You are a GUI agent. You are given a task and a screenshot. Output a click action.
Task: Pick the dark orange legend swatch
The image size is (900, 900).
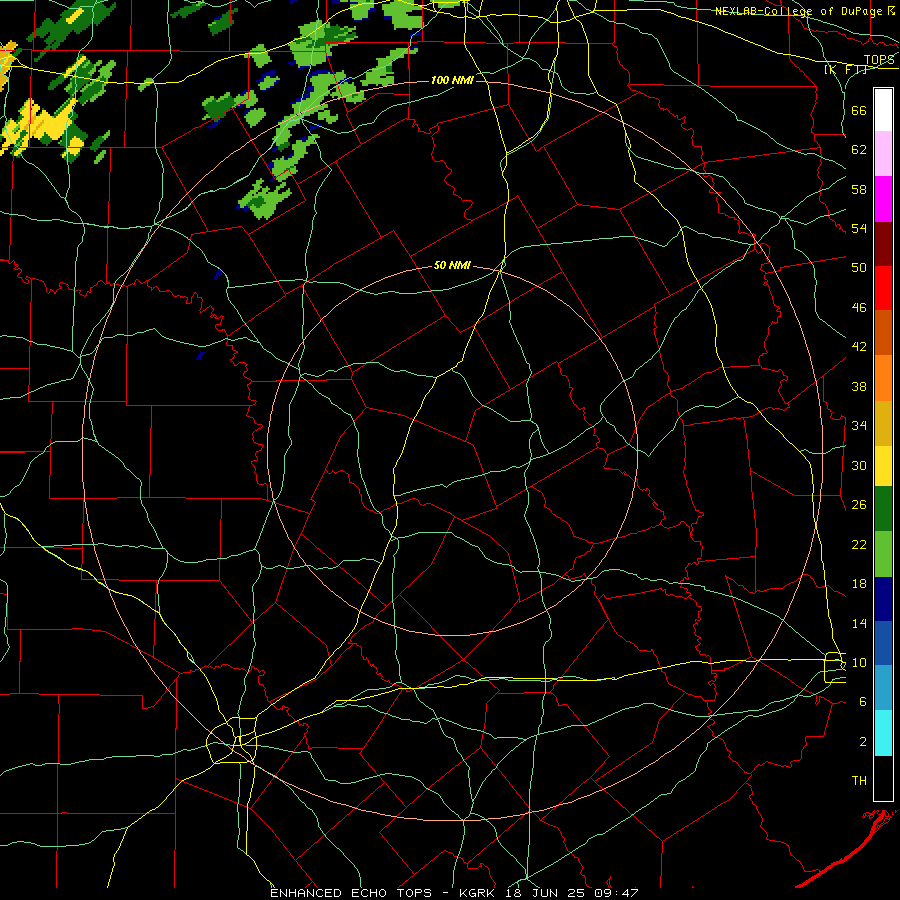pyautogui.click(x=883, y=332)
